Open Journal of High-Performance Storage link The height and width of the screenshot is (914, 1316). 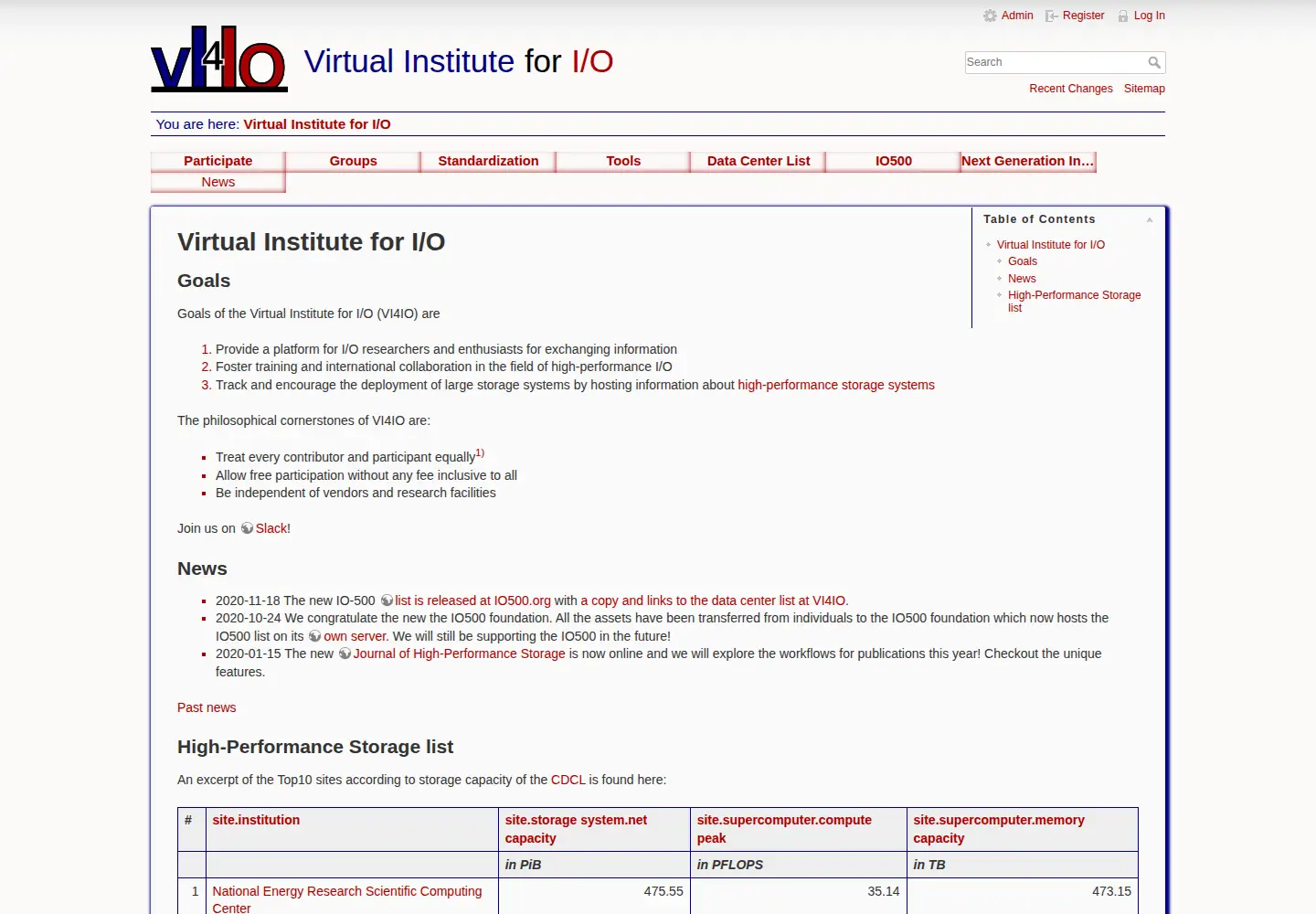coord(460,654)
